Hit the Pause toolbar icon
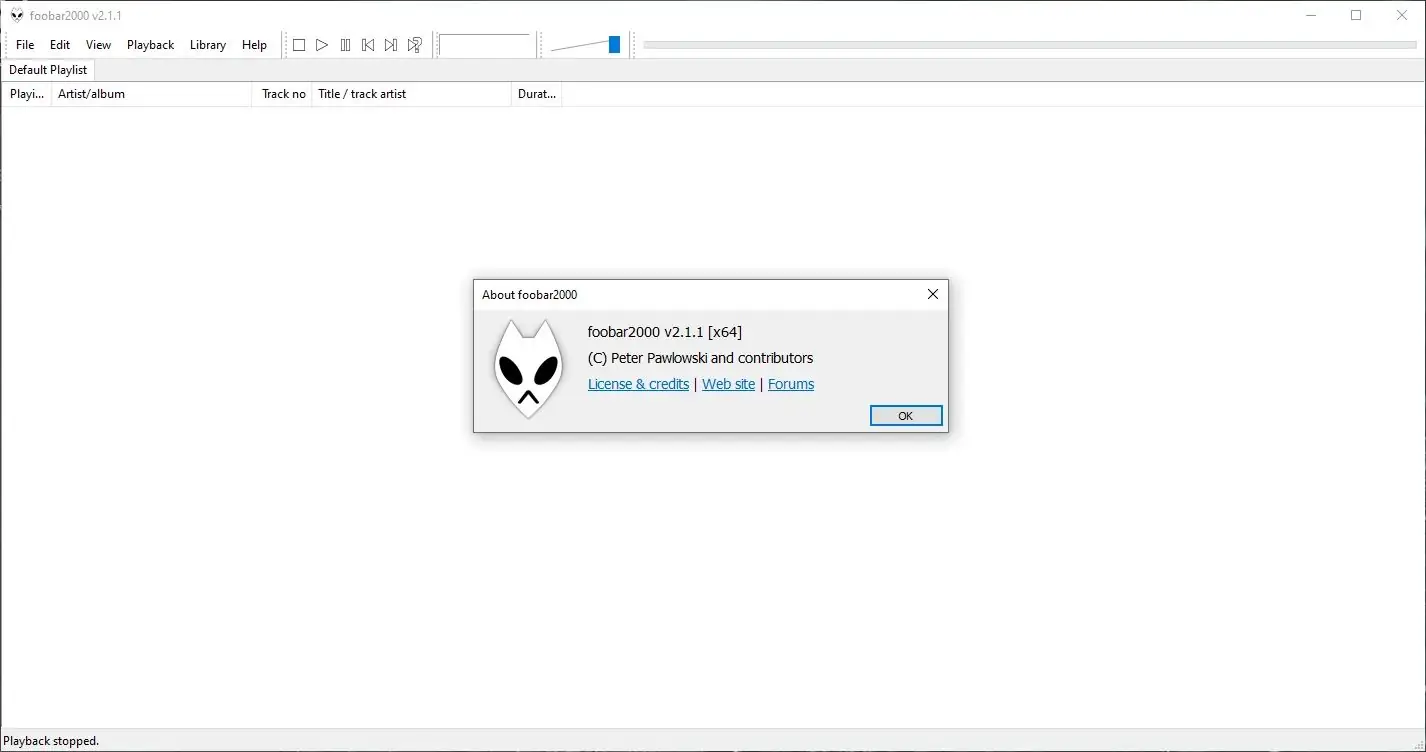The image size is (1426, 752). [345, 45]
